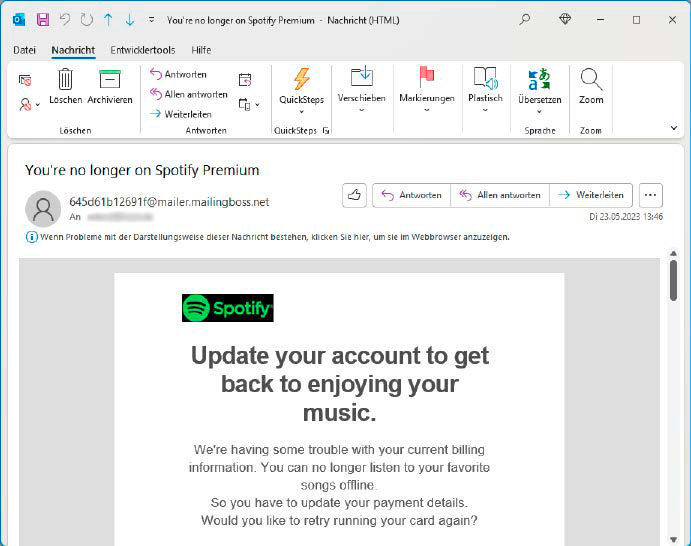Click the Outlook app icon in title bar
Screen dimensions: 691x546
(19, 20)
